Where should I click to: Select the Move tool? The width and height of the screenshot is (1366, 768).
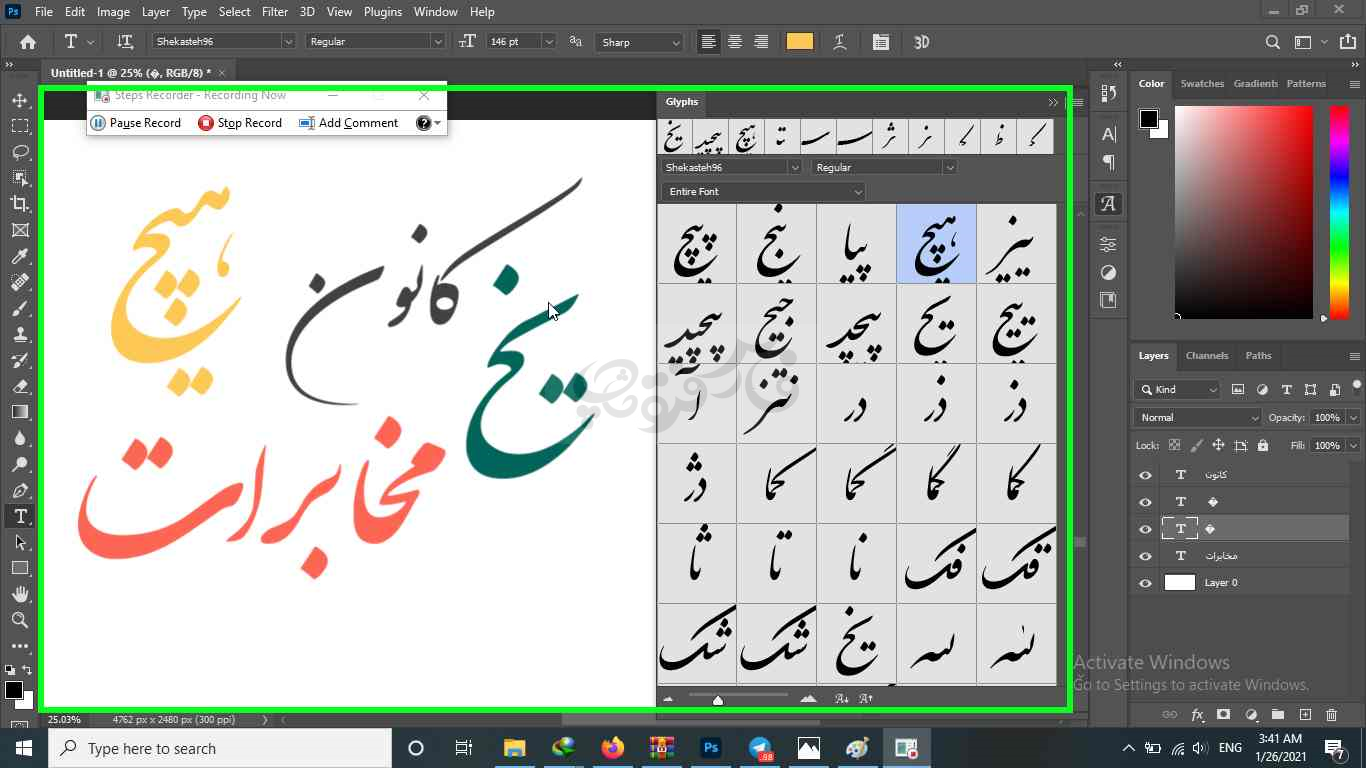(x=20, y=101)
